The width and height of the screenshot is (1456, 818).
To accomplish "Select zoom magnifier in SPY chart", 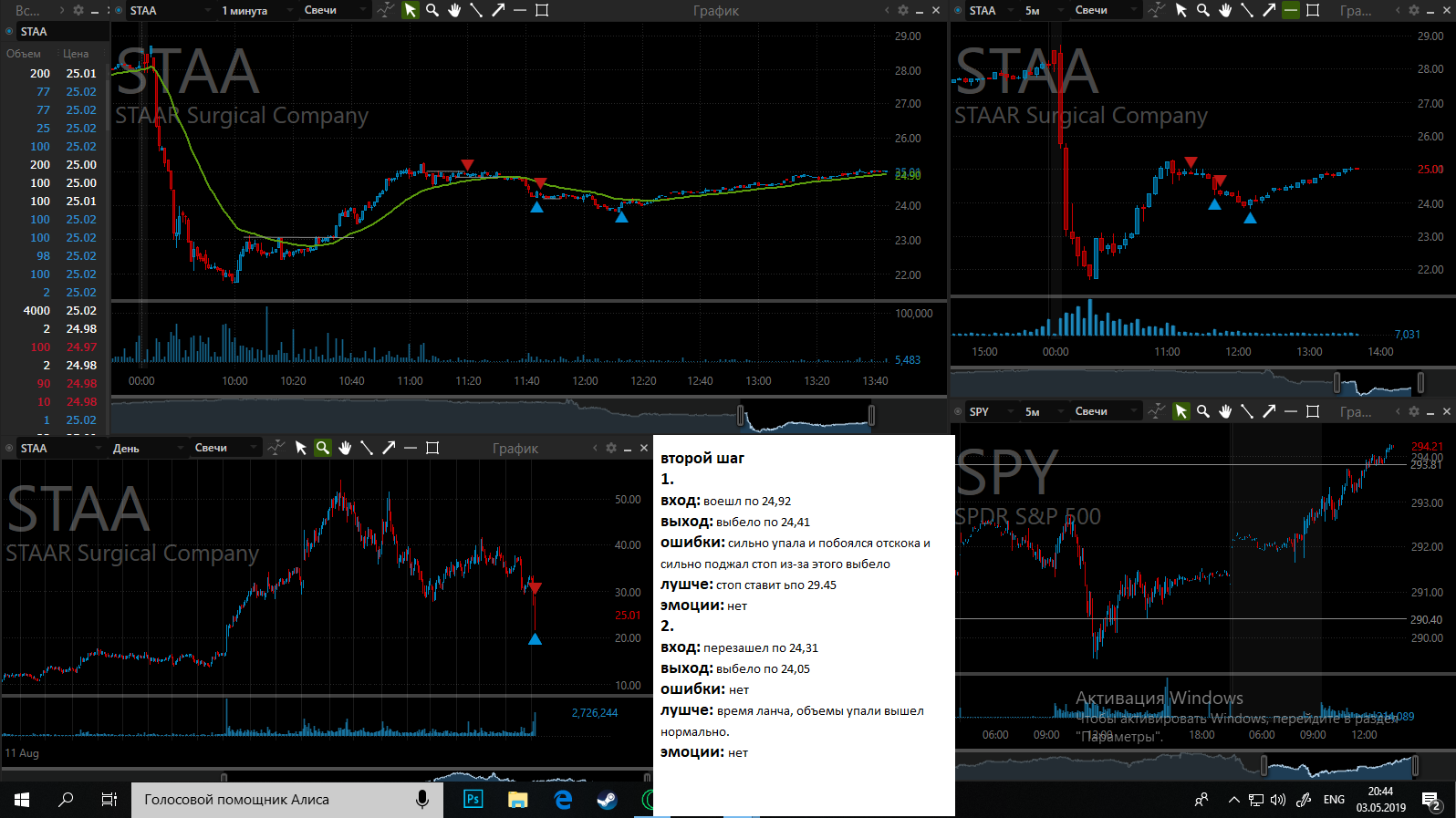I will 1203,411.
